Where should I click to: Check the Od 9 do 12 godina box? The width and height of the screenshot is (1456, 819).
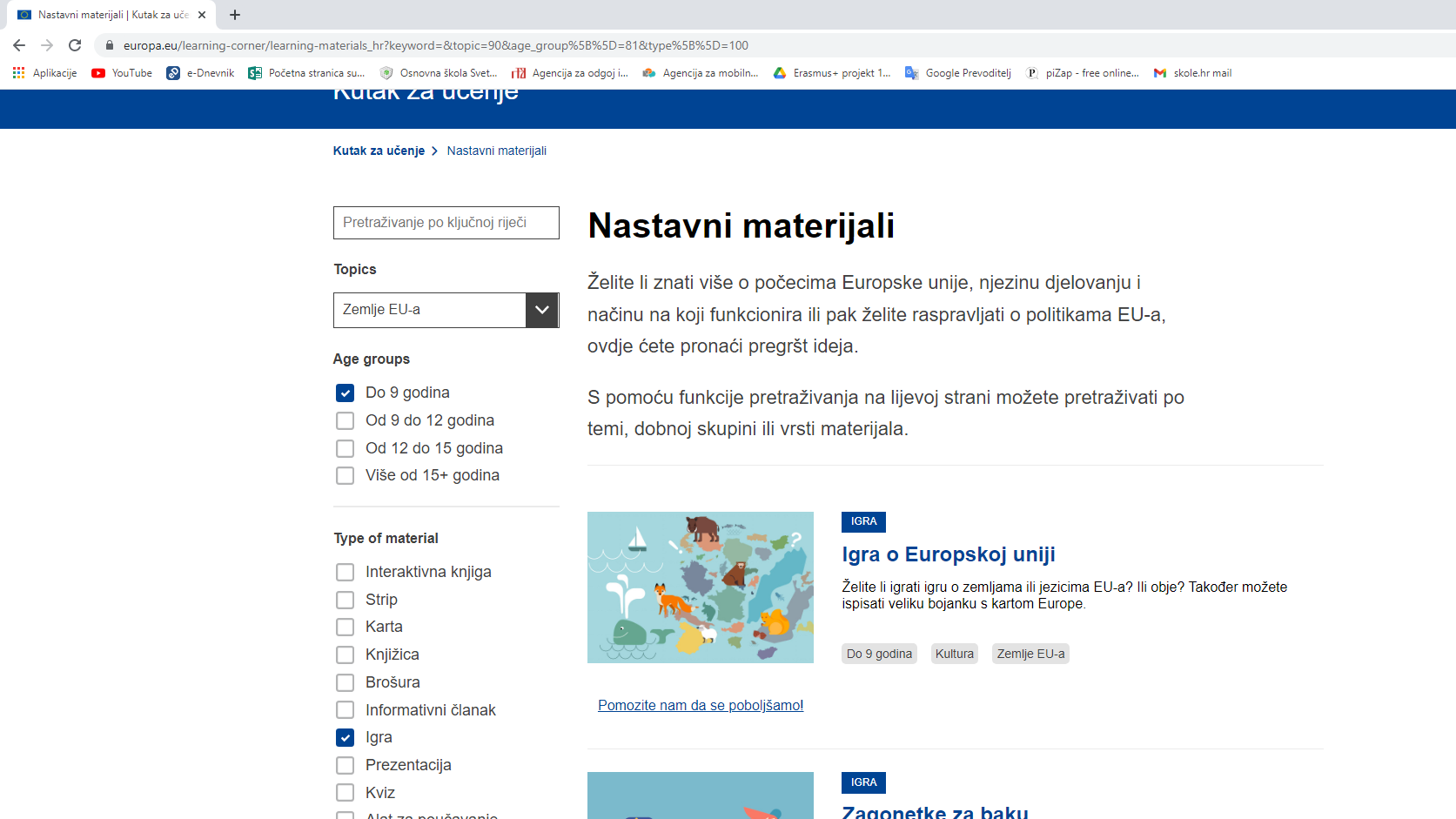(346, 421)
